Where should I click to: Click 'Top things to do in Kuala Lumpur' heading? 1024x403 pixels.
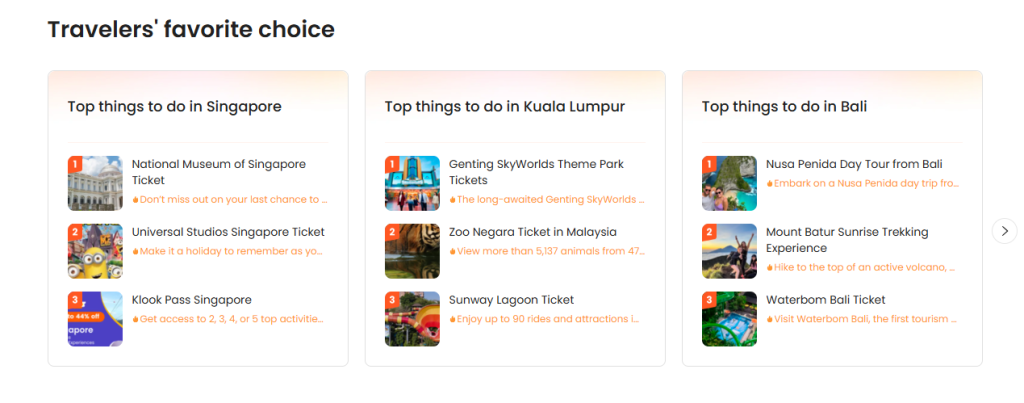[x=505, y=106]
